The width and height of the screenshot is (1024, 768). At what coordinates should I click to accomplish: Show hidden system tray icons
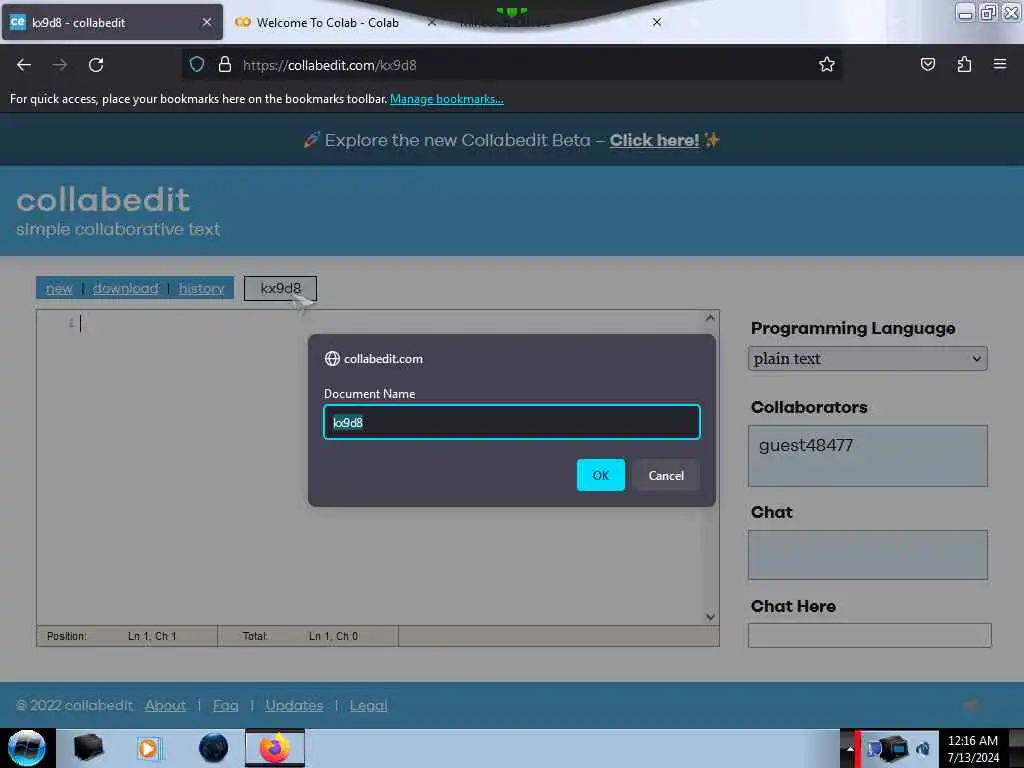coord(850,748)
